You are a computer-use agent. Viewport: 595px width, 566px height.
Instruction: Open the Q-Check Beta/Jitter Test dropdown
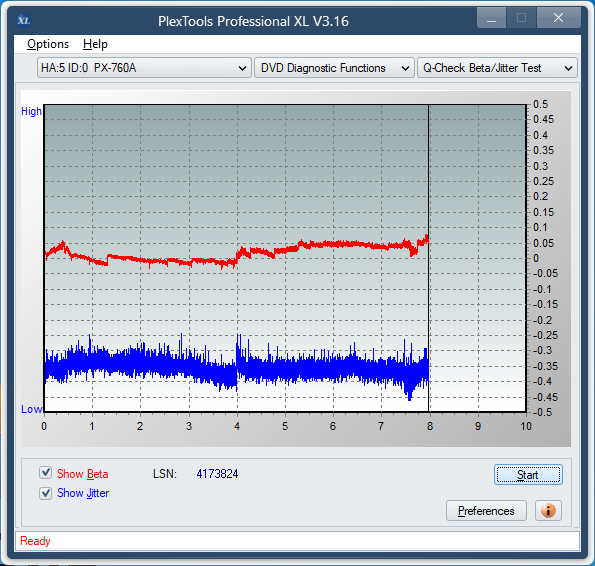pyautogui.click(x=497, y=68)
